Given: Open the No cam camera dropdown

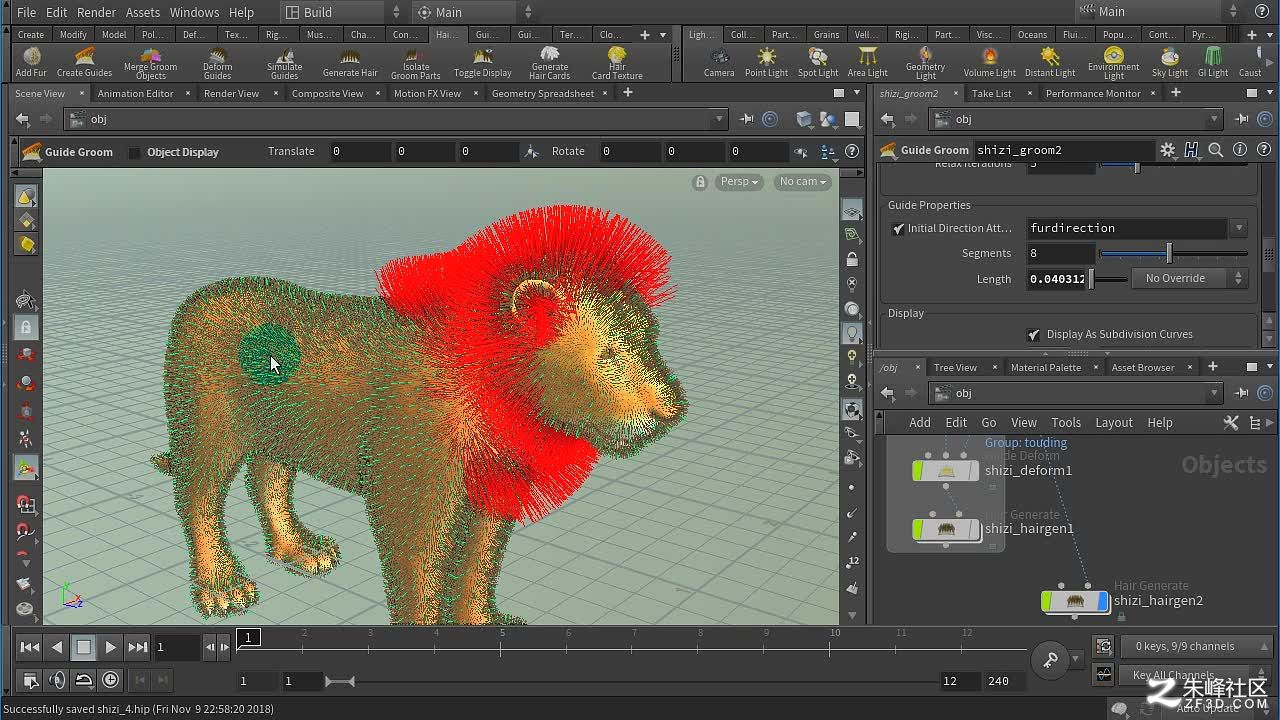Looking at the screenshot, I should pos(803,182).
